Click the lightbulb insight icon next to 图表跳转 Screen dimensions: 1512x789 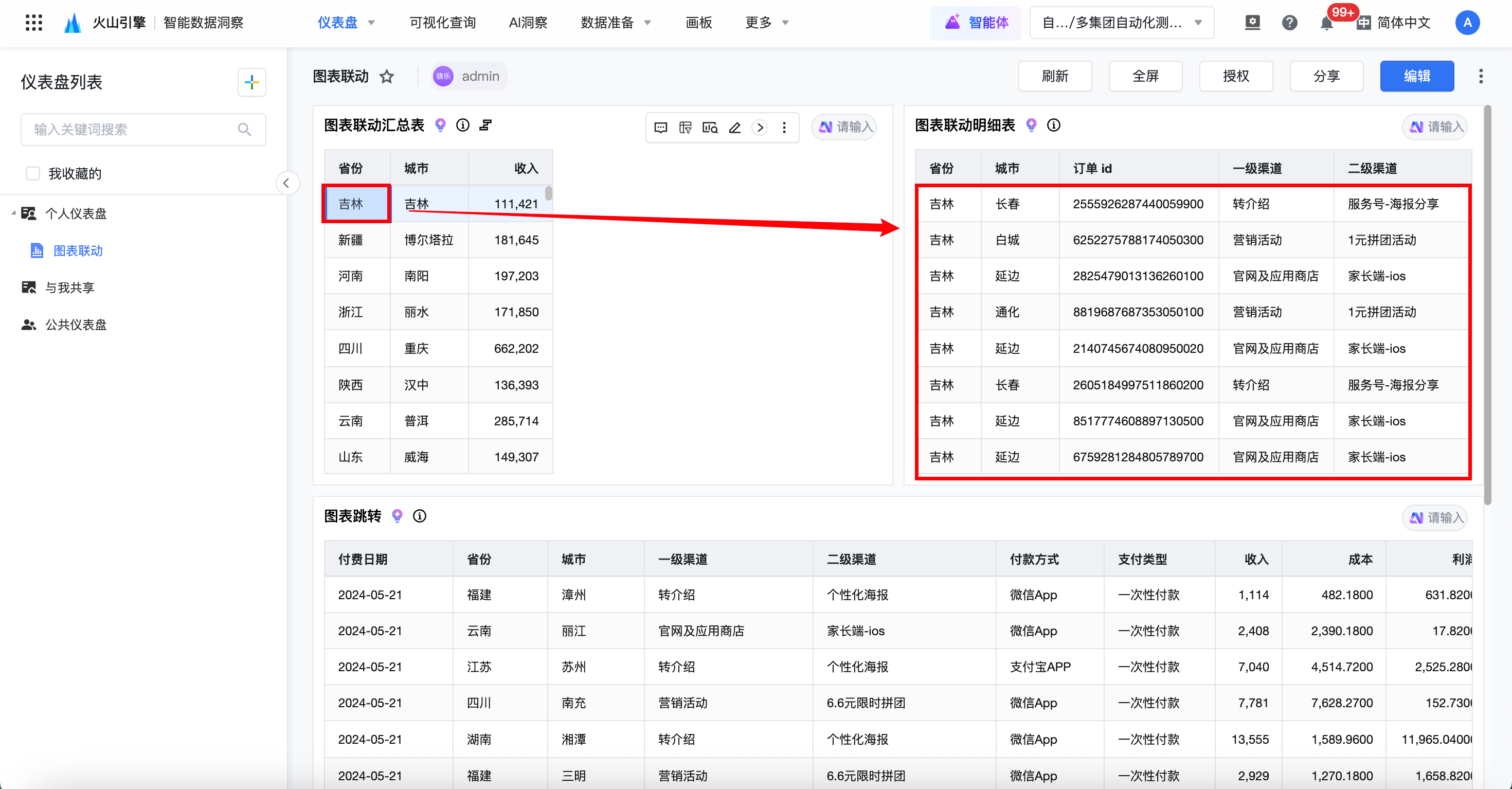pyautogui.click(x=398, y=516)
